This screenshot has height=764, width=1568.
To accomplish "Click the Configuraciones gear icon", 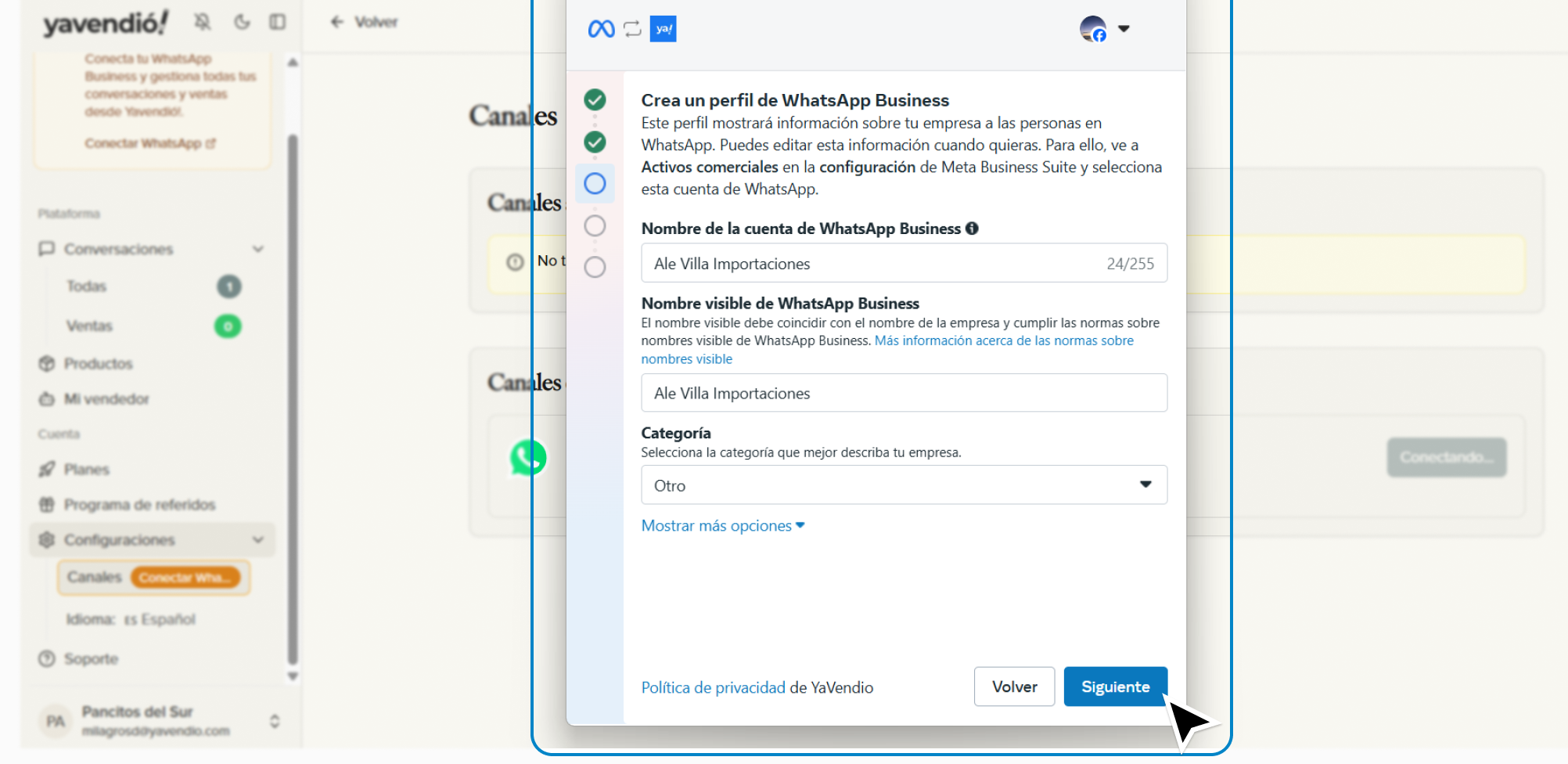I will point(47,540).
